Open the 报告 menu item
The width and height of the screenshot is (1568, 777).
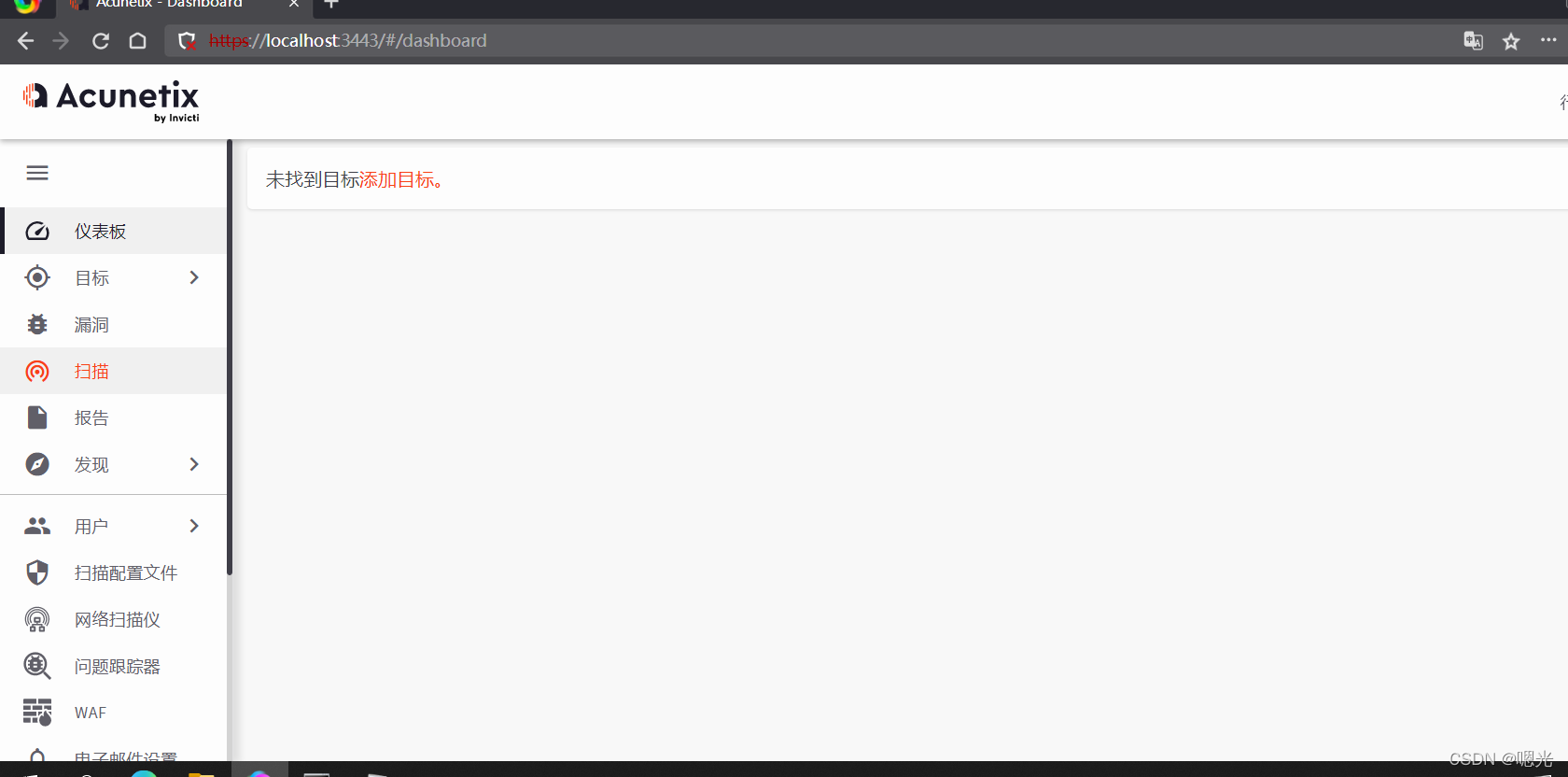click(x=114, y=417)
